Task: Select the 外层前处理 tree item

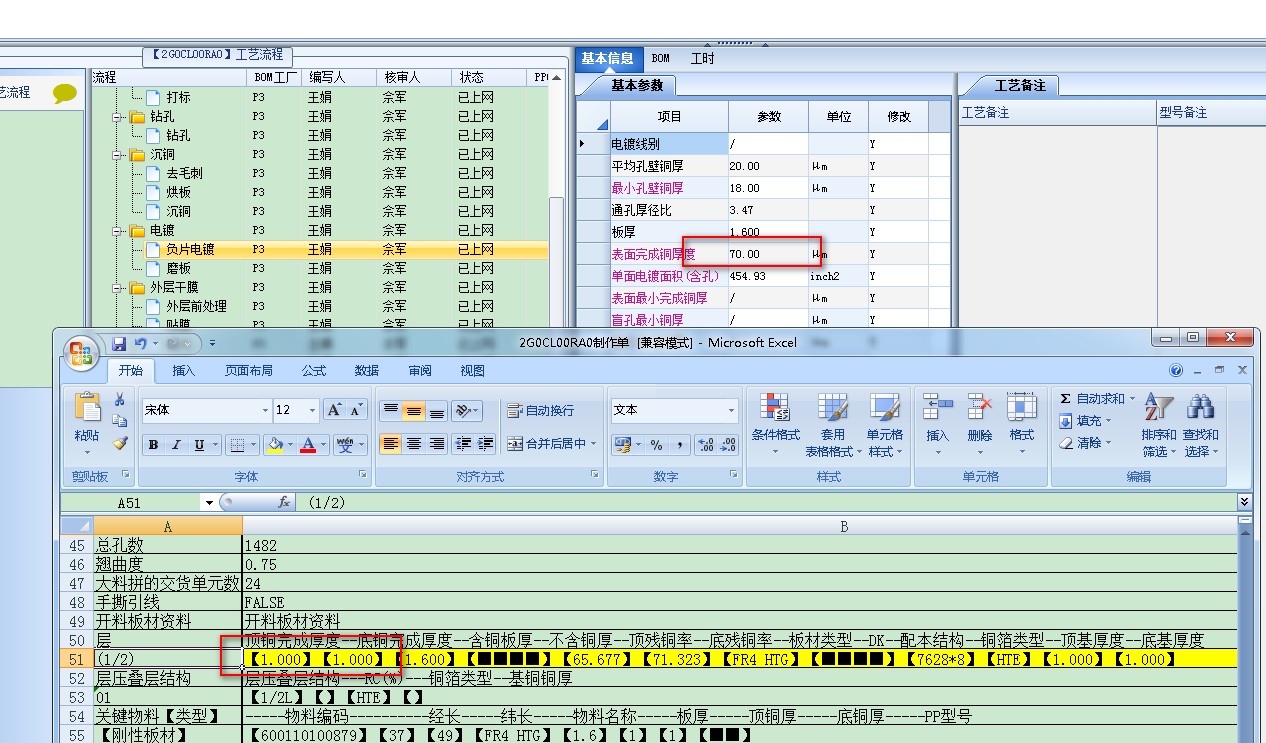Action: click(196, 307)
